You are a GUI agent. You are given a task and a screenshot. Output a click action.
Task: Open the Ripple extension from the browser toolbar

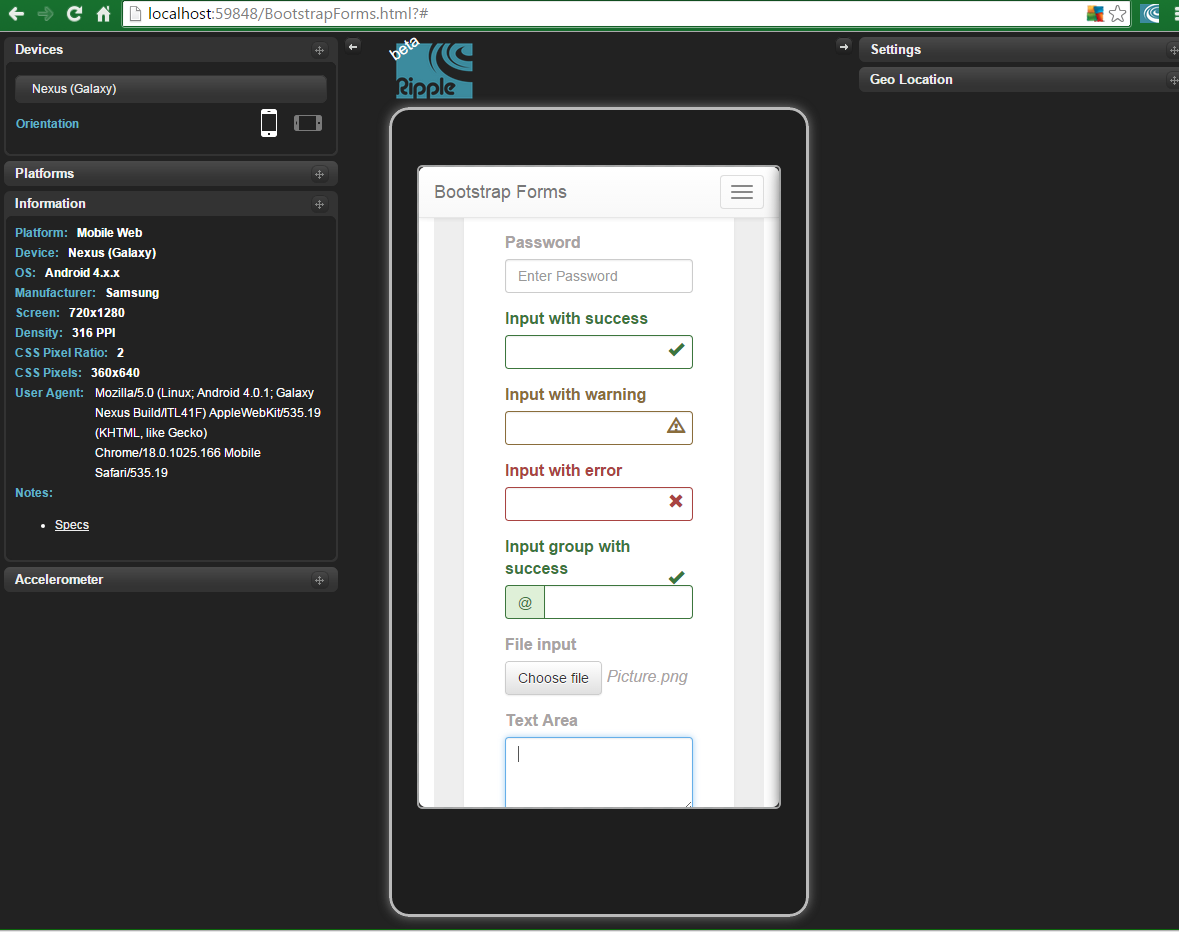1149,14
